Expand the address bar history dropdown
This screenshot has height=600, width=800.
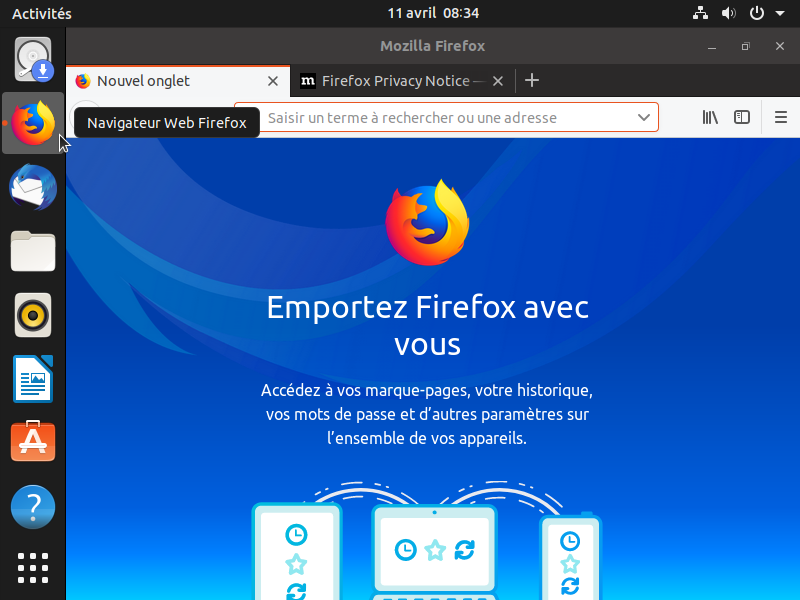[644, 117]
